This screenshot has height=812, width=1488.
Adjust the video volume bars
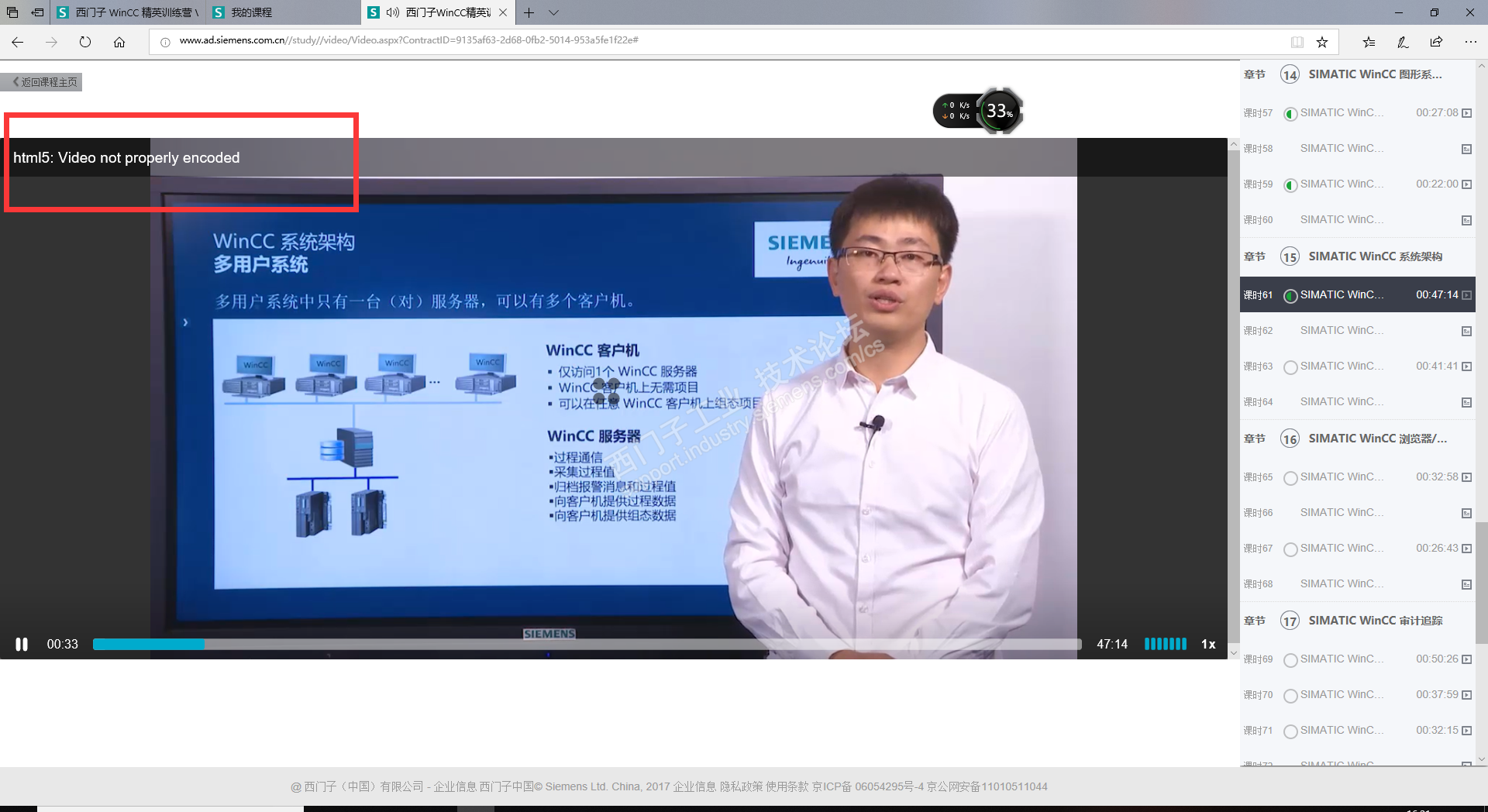pos(1166,644)
